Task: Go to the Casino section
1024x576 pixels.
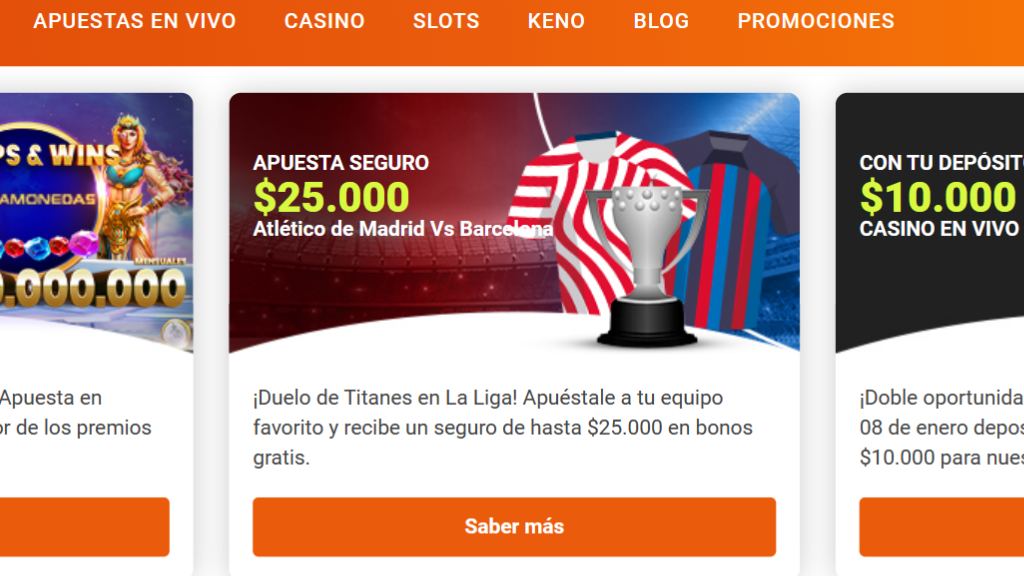Action: [324, 21]
